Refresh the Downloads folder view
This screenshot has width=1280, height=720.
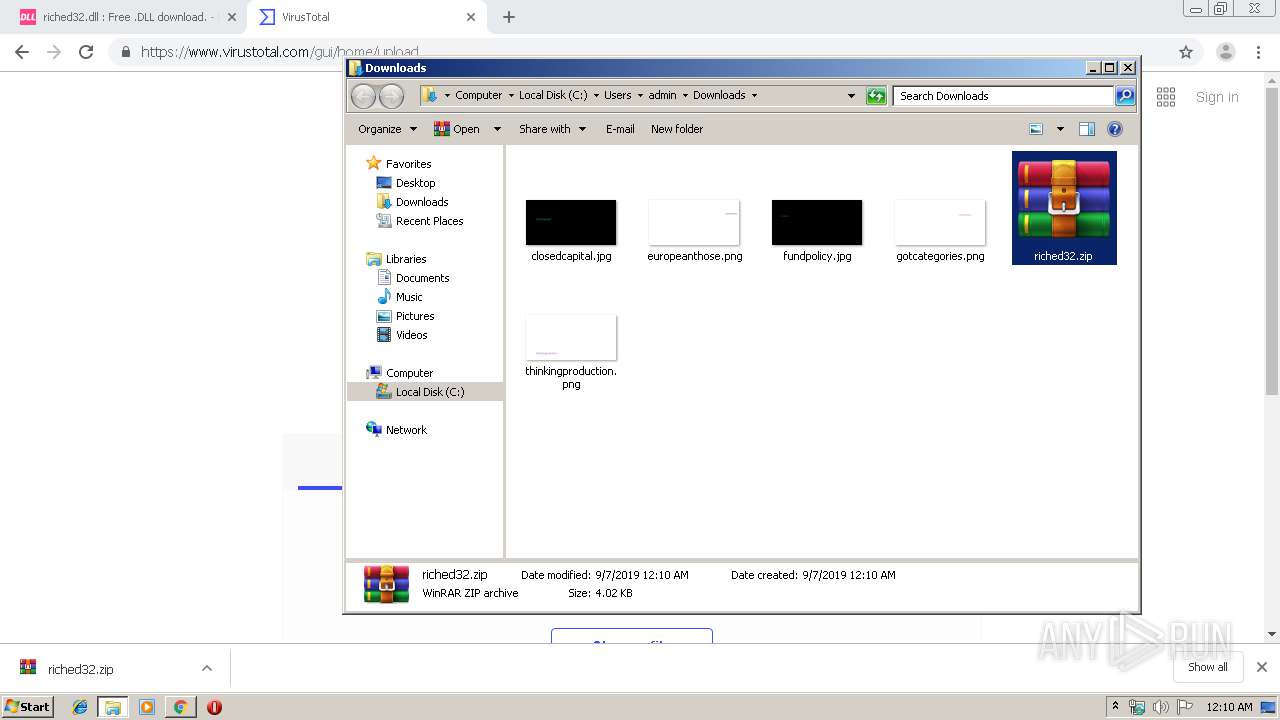click(x=876, y=96)
